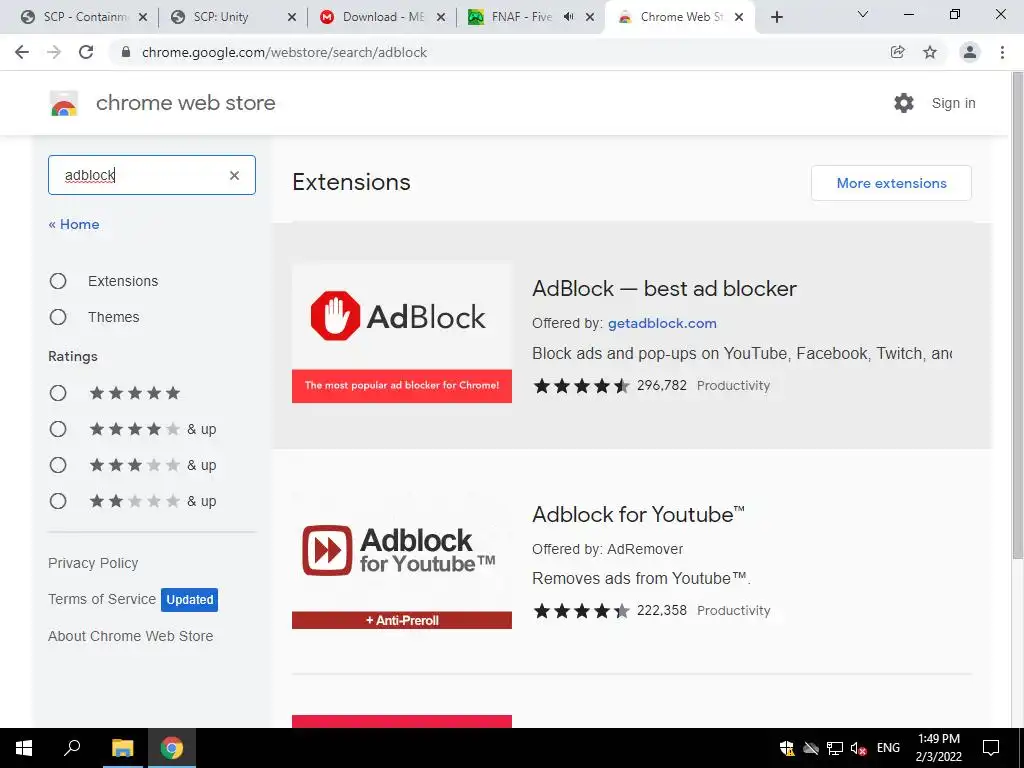Select the Themes radio filter
Viewport: 1024px width, 768px height.
point(58,317)
